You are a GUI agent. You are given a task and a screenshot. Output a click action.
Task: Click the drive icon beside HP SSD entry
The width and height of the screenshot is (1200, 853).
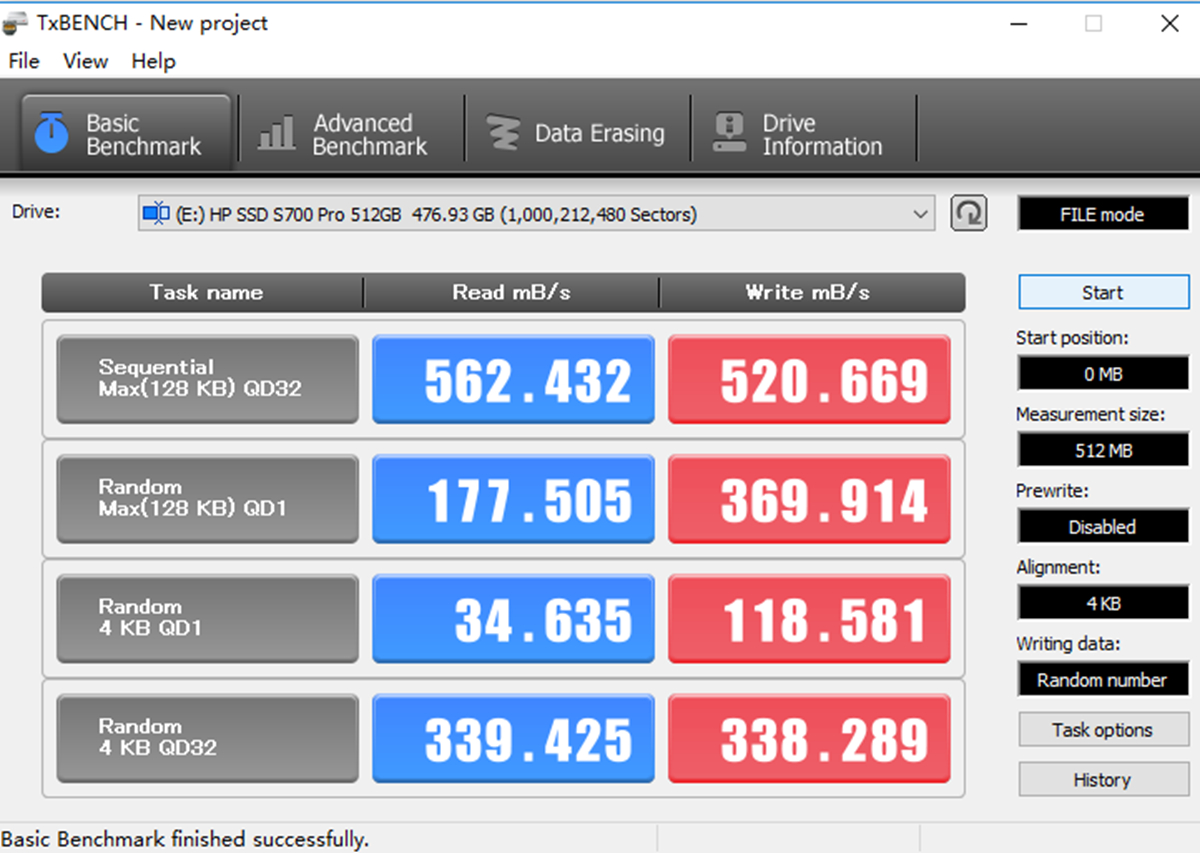[156, 214]
